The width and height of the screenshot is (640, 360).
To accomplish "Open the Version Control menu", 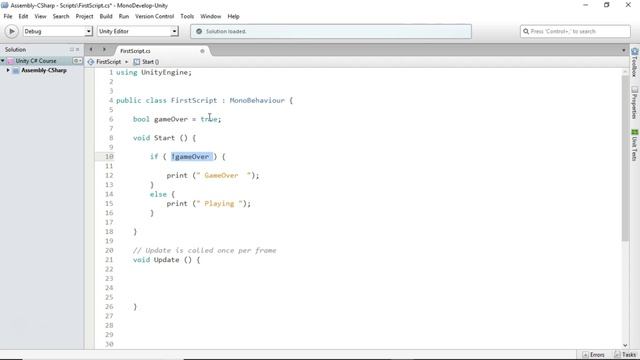I will (x=154, y=16).
